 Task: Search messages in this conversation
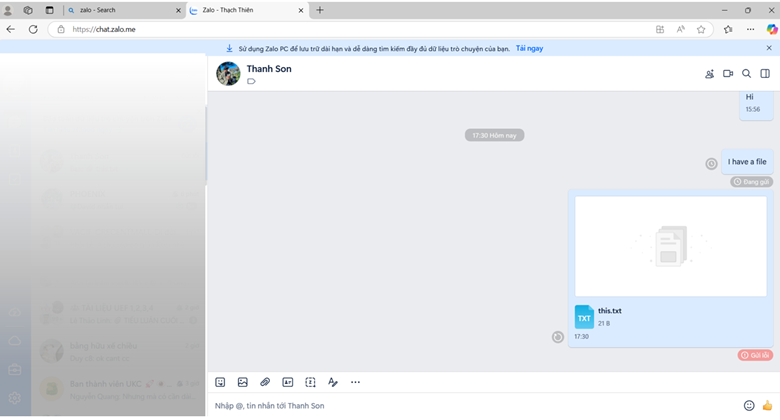[746, 73]
